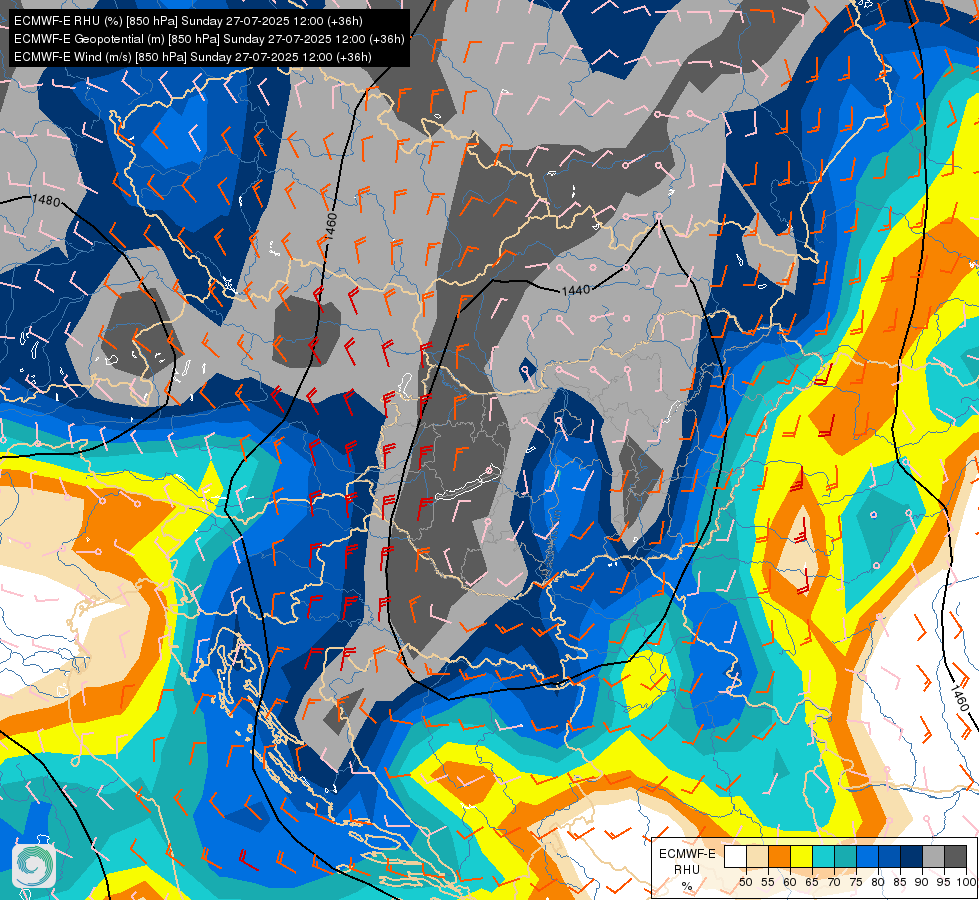Pick the navy 85-90% legend swatch

911,856
